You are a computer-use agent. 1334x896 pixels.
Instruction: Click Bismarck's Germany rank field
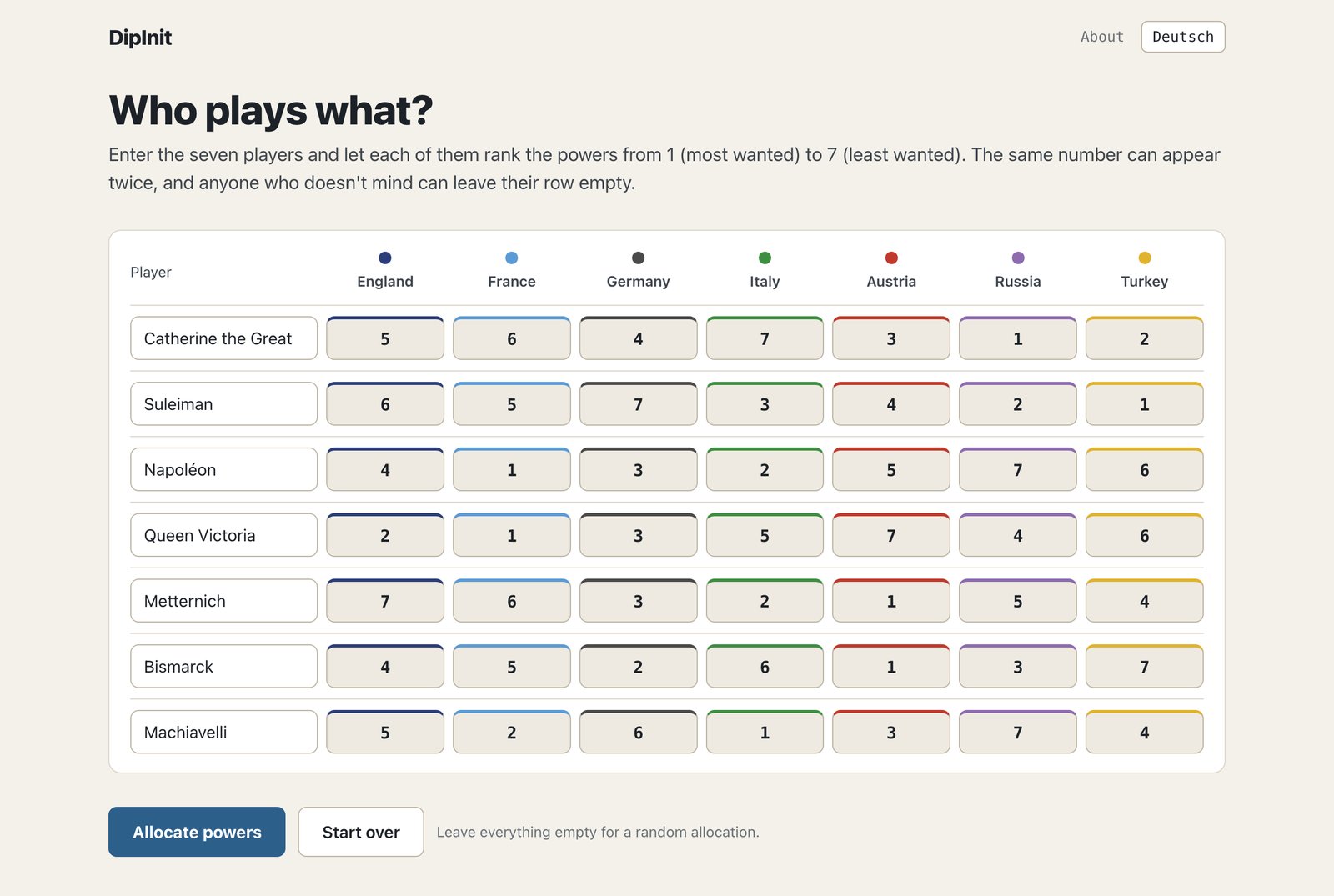(x=638, y=667)
